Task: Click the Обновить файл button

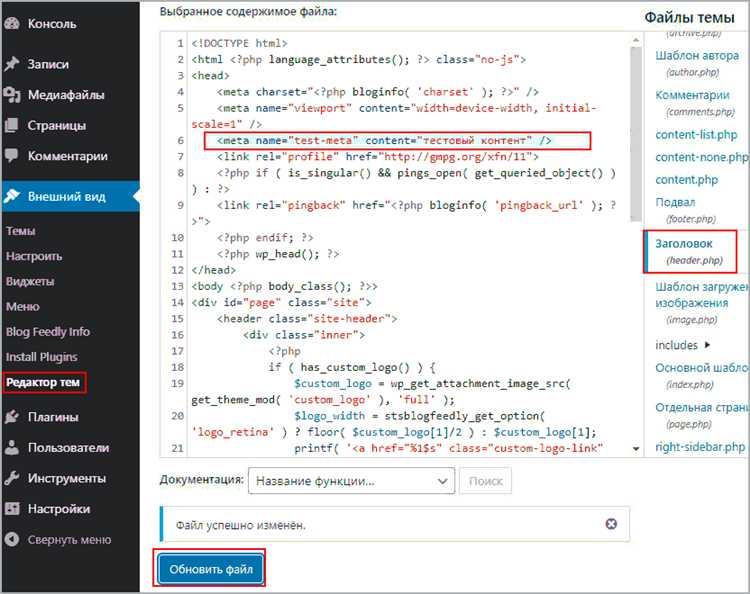Action: 210,569
